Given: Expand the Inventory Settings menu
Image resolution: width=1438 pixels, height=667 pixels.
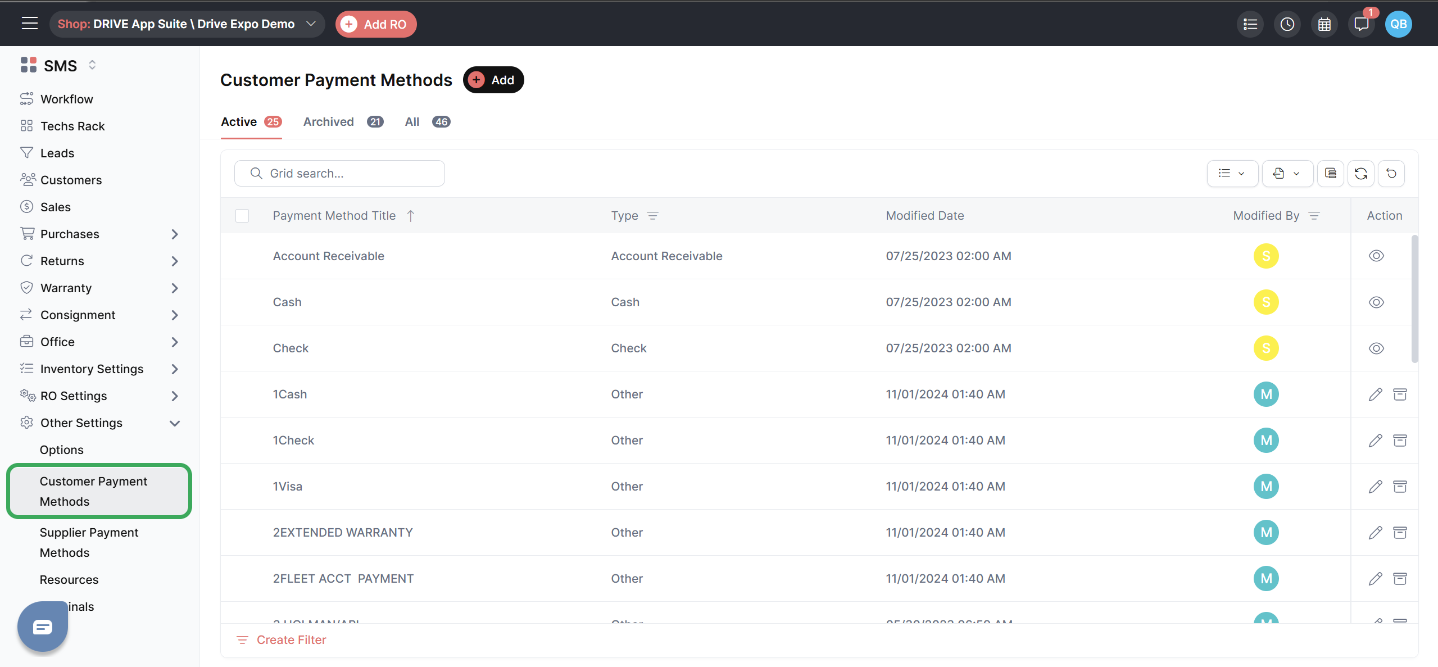Looking at the screenshot, I should tap(175, 369).
